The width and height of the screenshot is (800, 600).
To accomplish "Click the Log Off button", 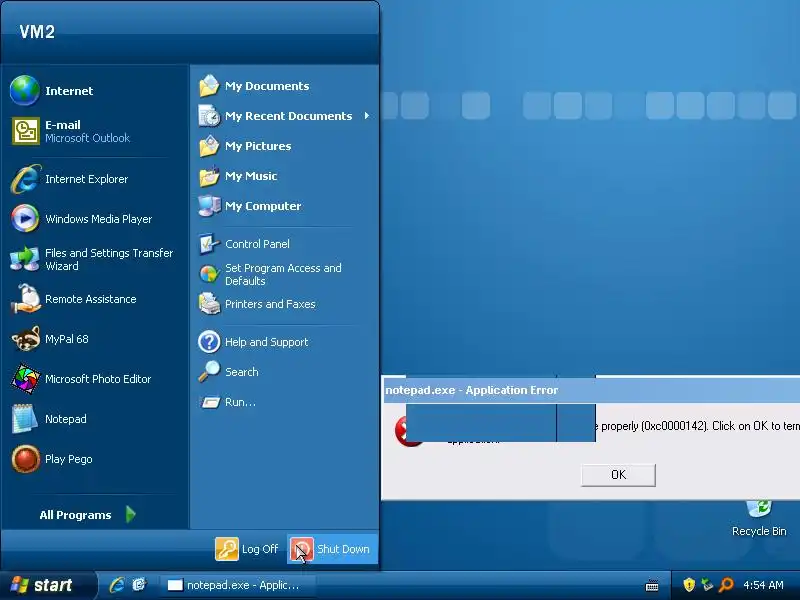I will [x=247, y=549].
